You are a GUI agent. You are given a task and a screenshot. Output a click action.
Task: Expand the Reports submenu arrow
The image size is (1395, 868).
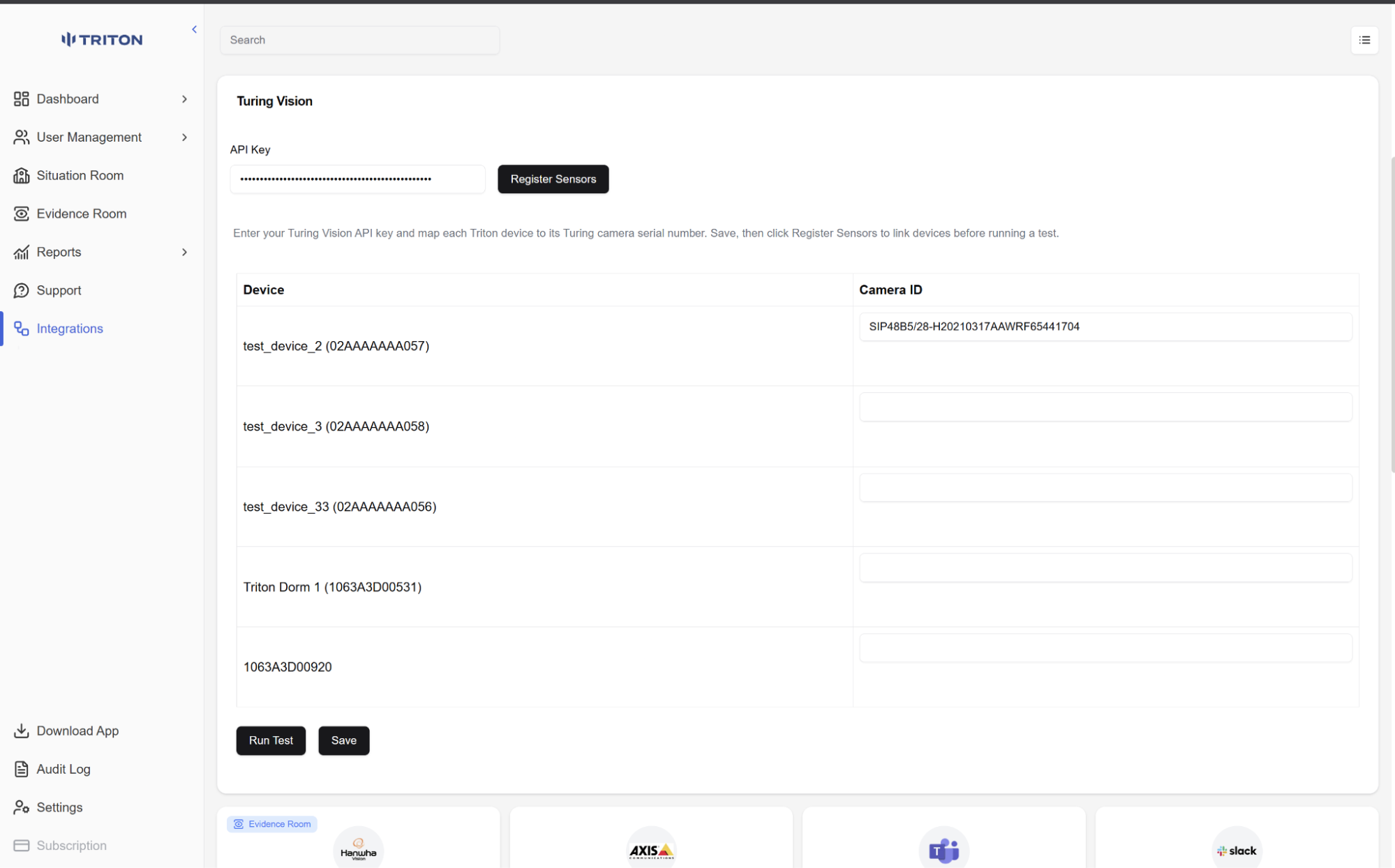[x=184, y=253]
